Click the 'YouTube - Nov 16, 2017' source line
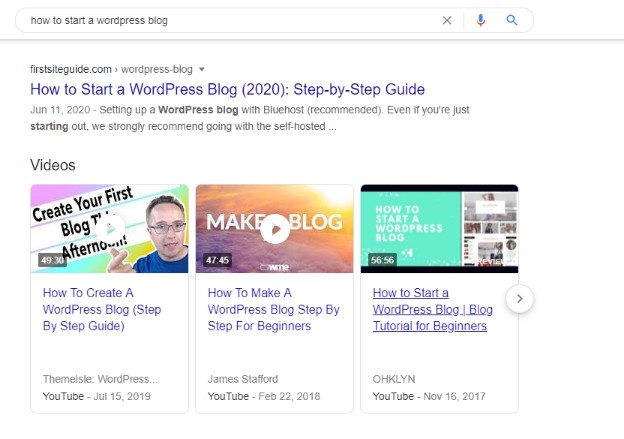This screenshot has height=439, width=624. 429,396
